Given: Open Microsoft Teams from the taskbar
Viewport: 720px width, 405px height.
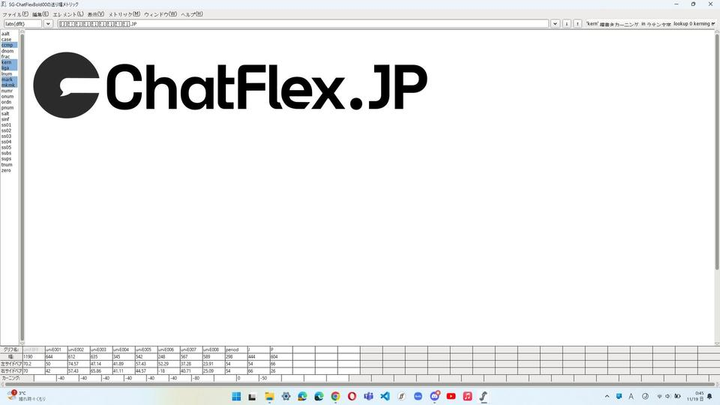Looking at the screenshot, I should [368, 396].
